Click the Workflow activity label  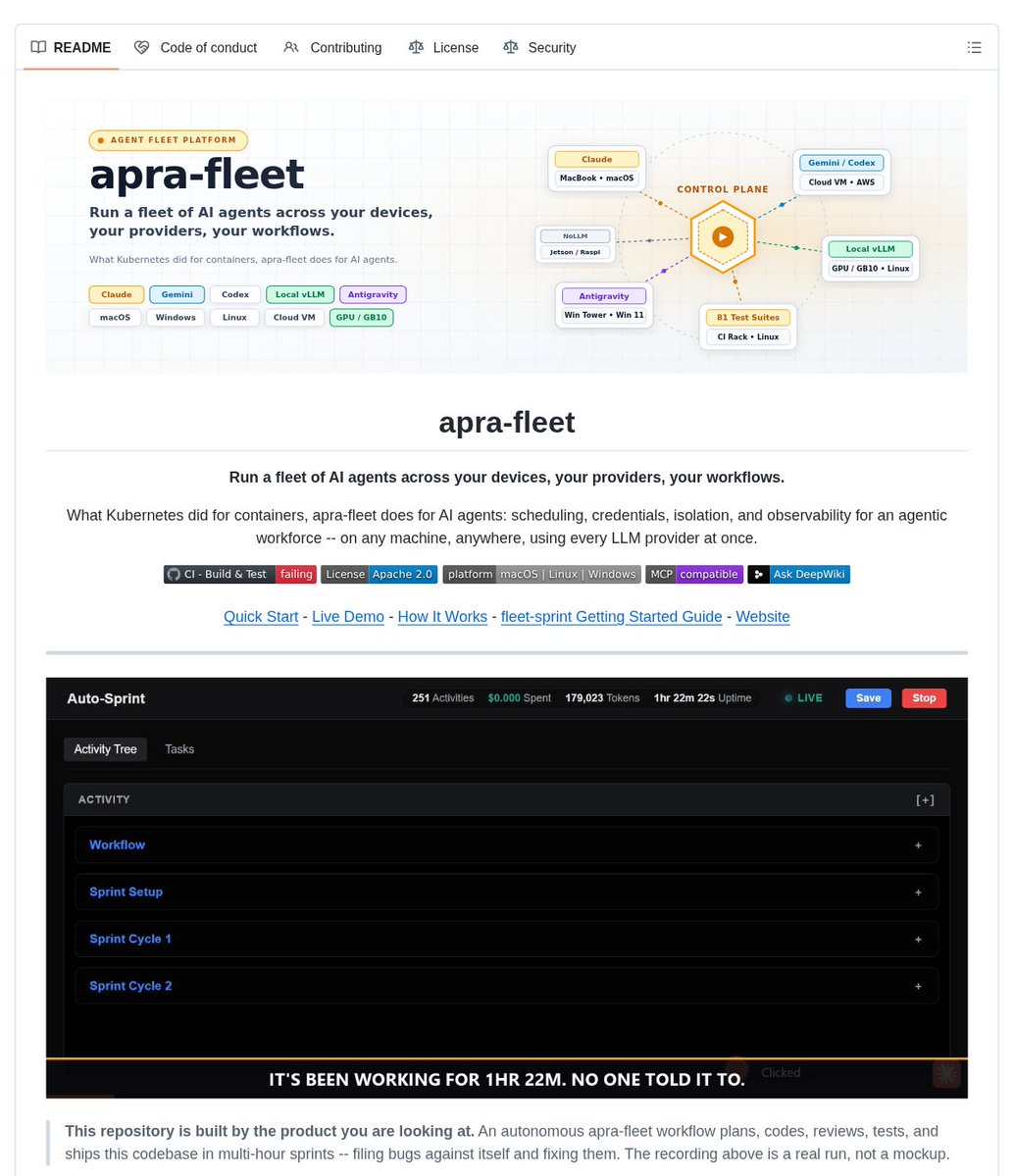[117, 845]
